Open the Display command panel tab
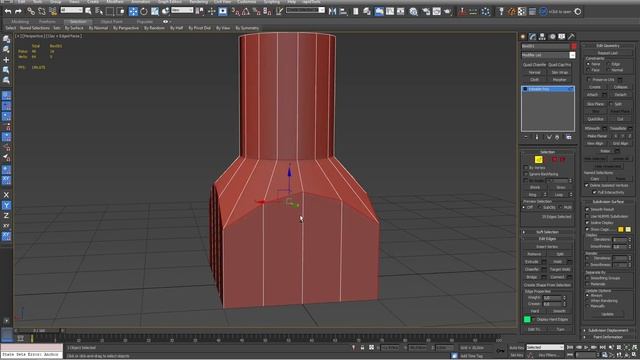640x360 pixels. pos(562,37)
